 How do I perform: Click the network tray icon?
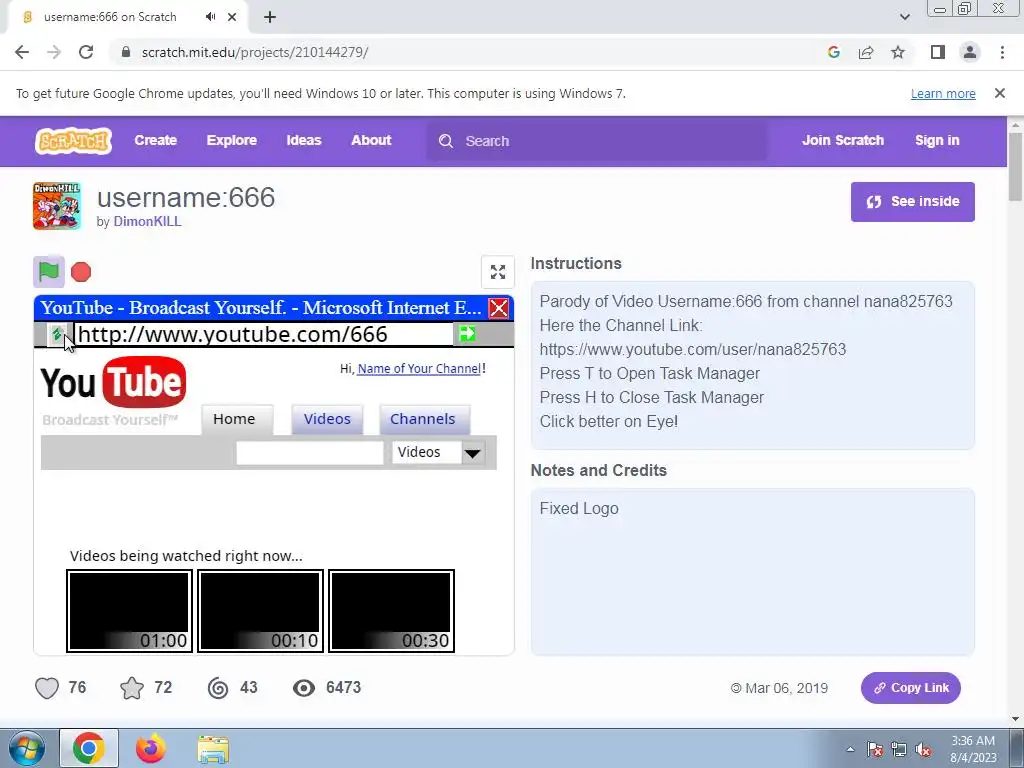[x=899, y=749]
